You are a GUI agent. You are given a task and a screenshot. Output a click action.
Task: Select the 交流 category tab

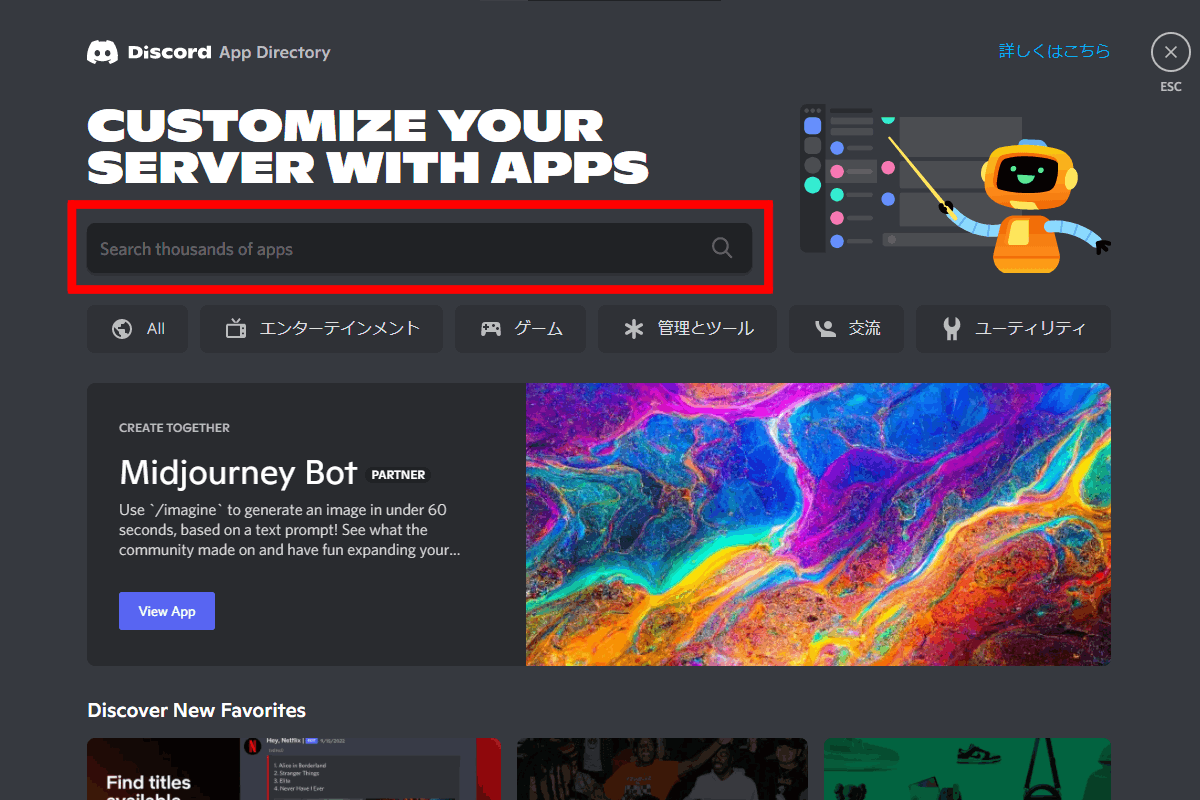pyautogui.click(x=846, y=329)
